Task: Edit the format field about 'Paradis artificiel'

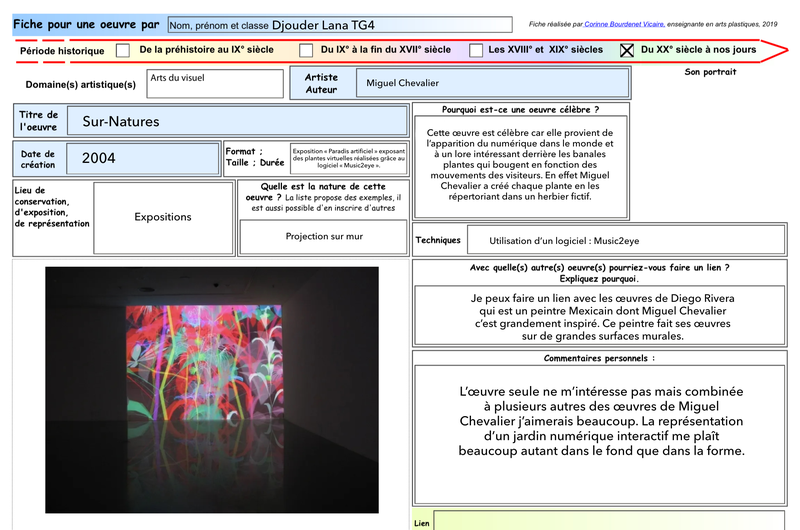Action: 348,158
